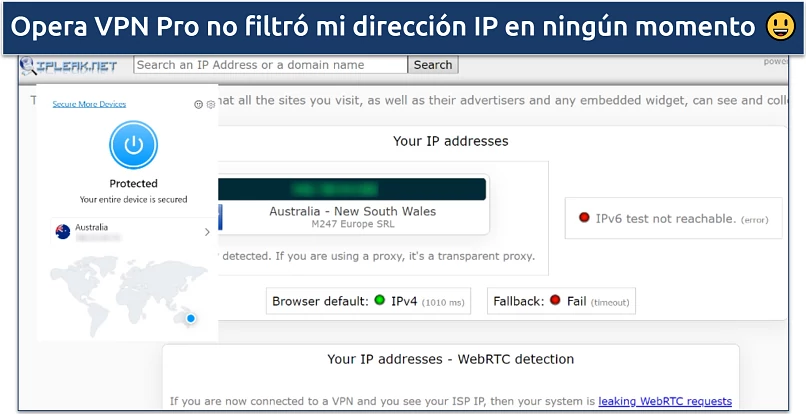The width and height of the screenshot is (806, 414).
Task: Expand the Australia location chevron
Action: click(207, 232)
